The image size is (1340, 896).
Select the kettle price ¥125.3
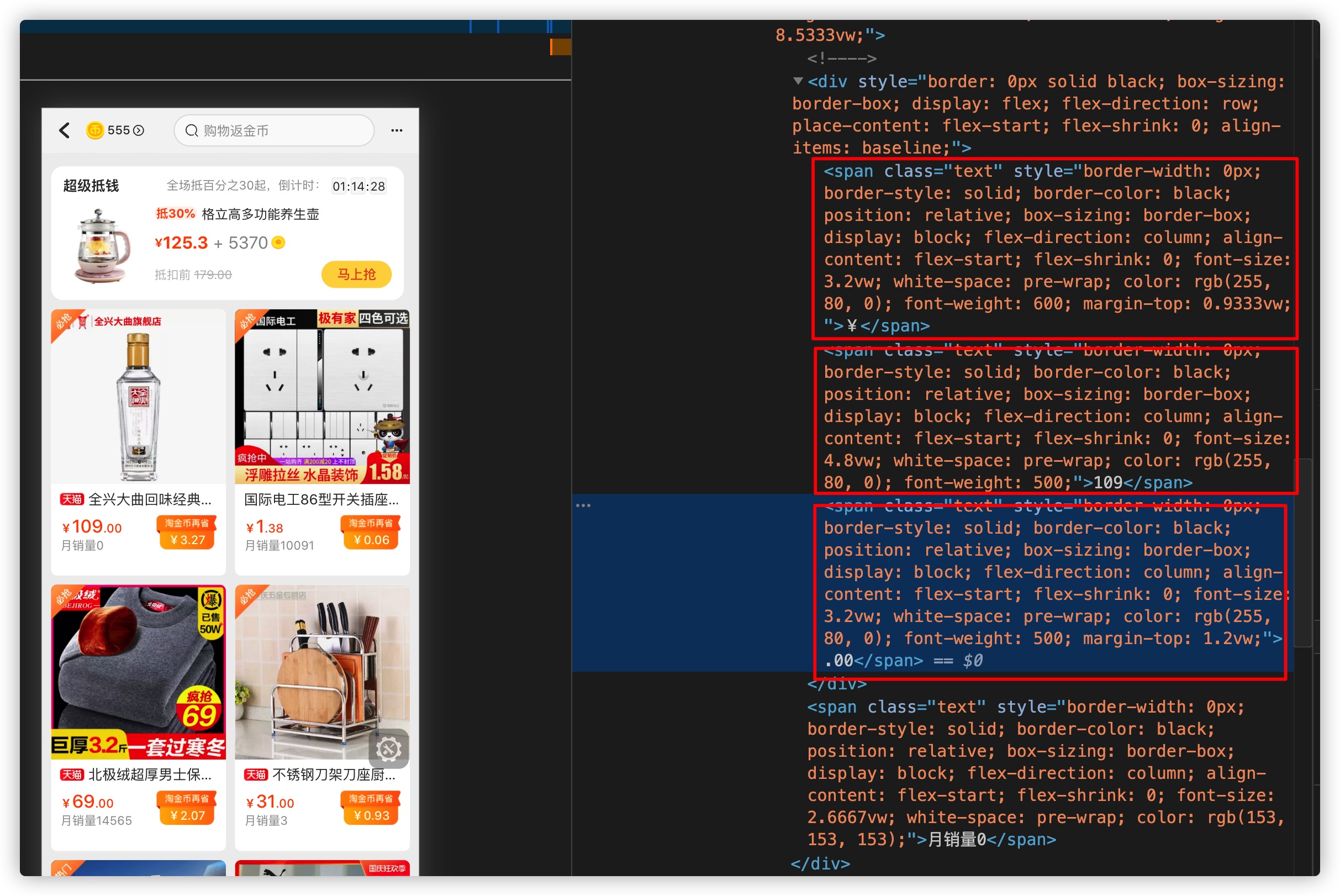181,243
